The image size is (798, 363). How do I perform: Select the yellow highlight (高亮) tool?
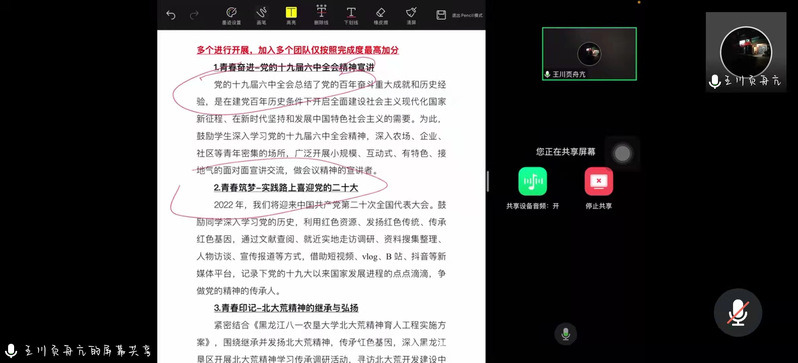point(291,15)
